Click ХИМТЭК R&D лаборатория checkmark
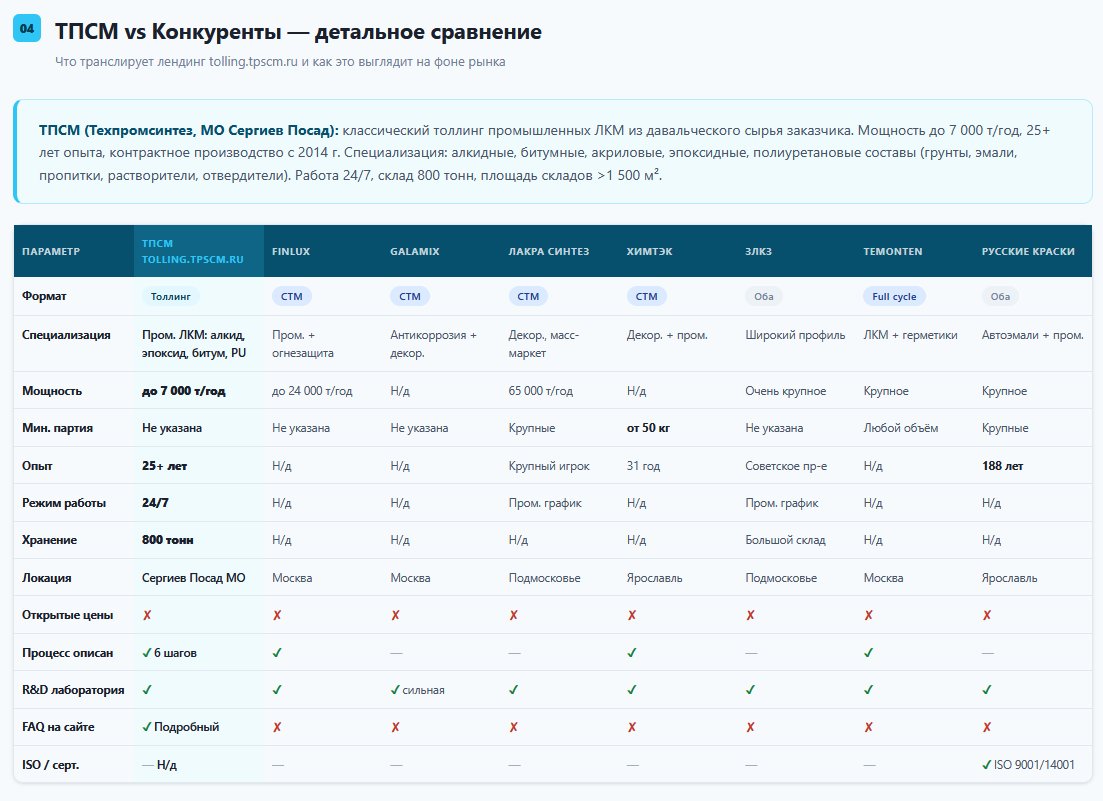The height and width of the screenshot is (801, 1103). (x=632, y=690)
